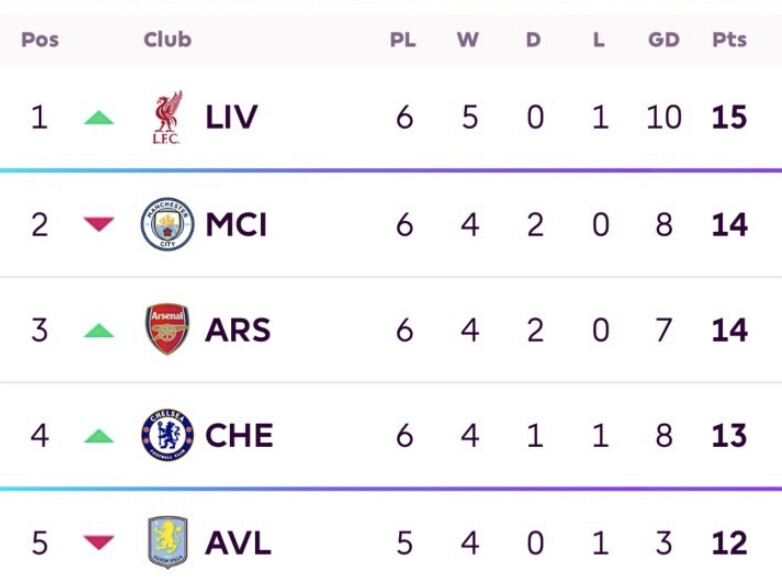Click Liverpool's 15 points value
The width and height of the screenshot is (782, 578).
click(x=729, y=117)
